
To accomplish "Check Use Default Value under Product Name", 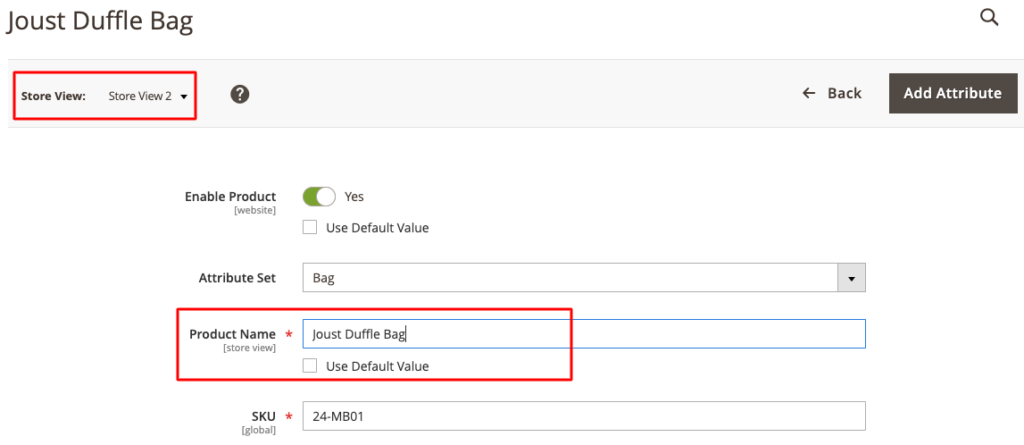I will [311, 366].
